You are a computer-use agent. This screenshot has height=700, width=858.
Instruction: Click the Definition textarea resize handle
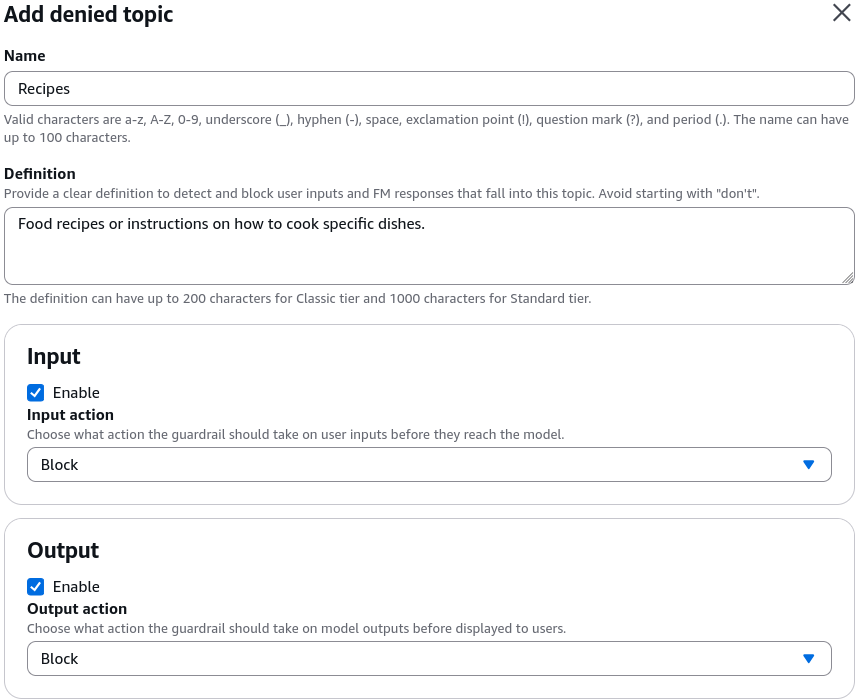(x=848, y=279)
